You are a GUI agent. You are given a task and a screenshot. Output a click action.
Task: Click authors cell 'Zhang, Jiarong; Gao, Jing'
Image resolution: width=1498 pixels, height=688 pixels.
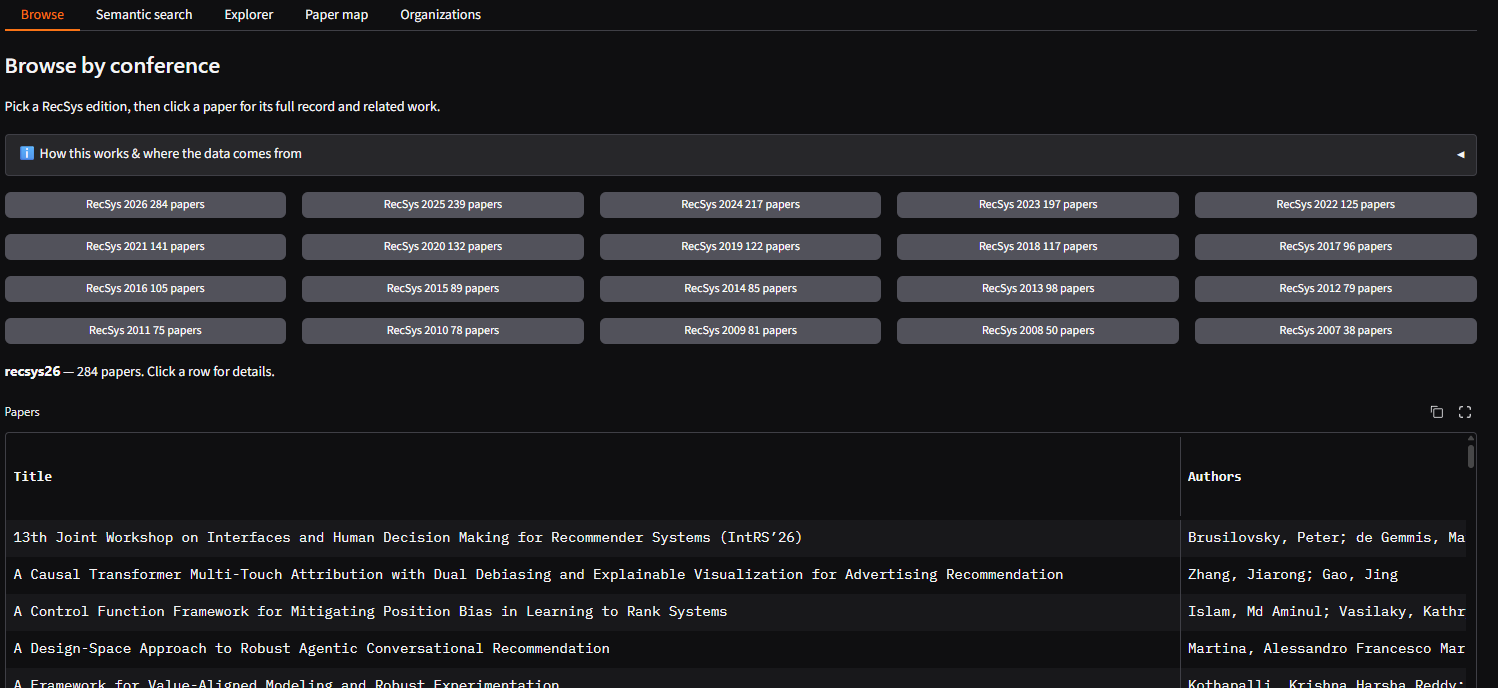click(x=1323, y=575)
